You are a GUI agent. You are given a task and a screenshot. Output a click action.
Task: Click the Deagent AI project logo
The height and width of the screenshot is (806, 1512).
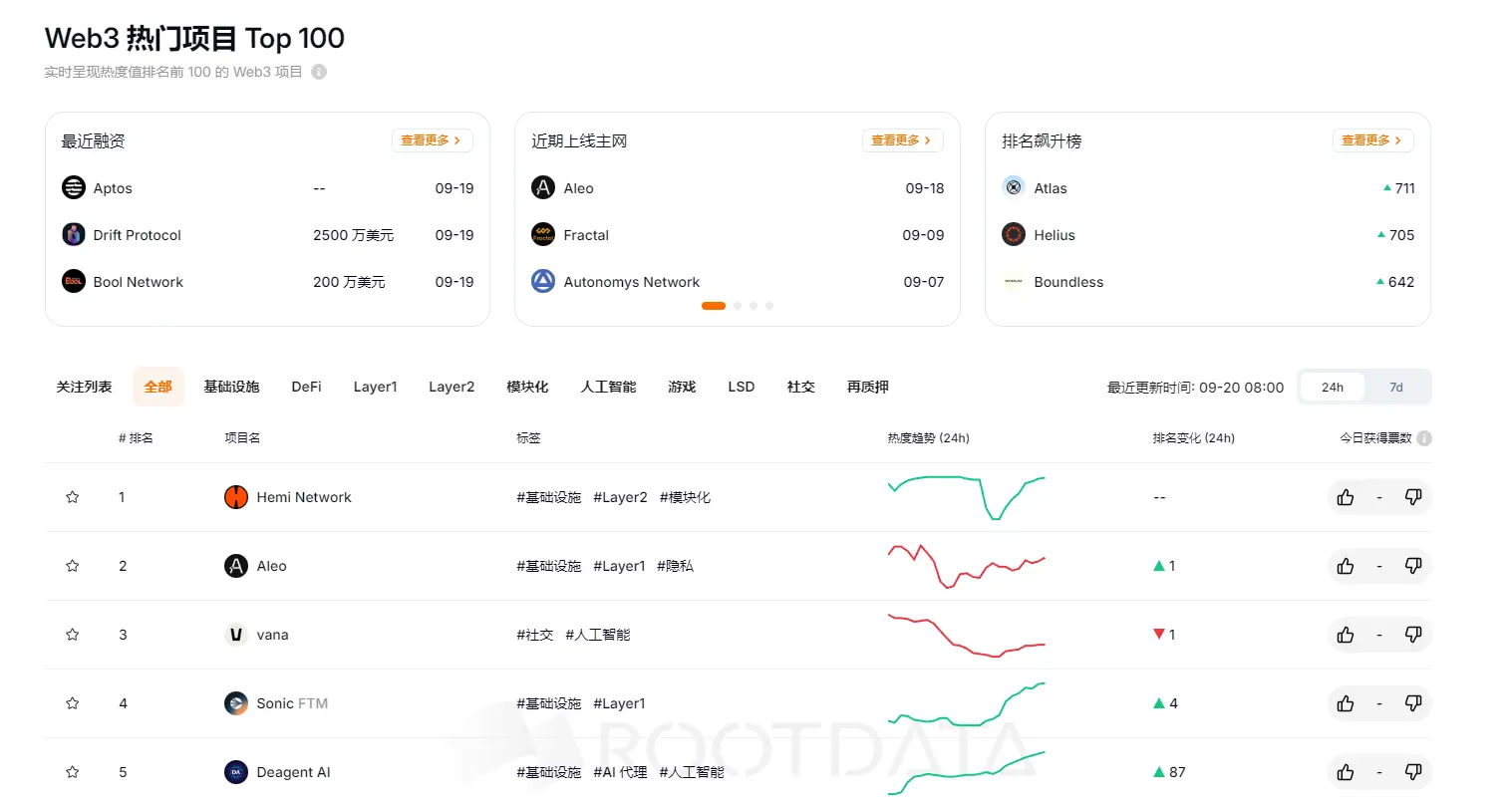point(236,771)
